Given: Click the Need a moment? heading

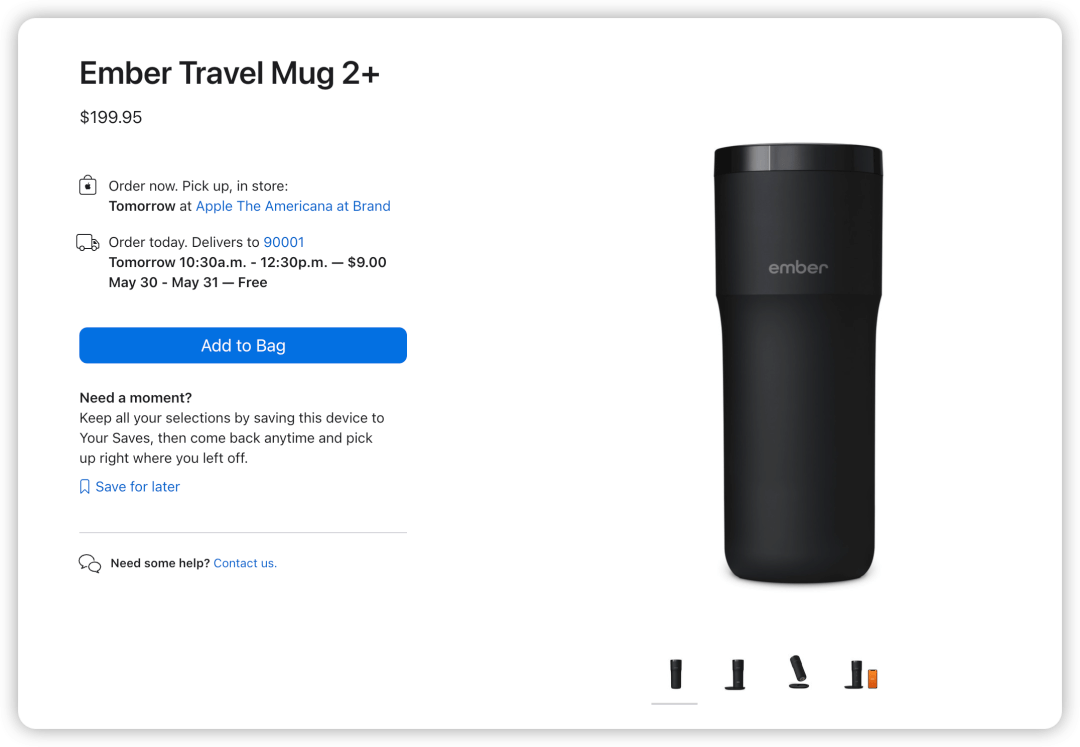Looking at the screenshot, I should click(136, 398).
